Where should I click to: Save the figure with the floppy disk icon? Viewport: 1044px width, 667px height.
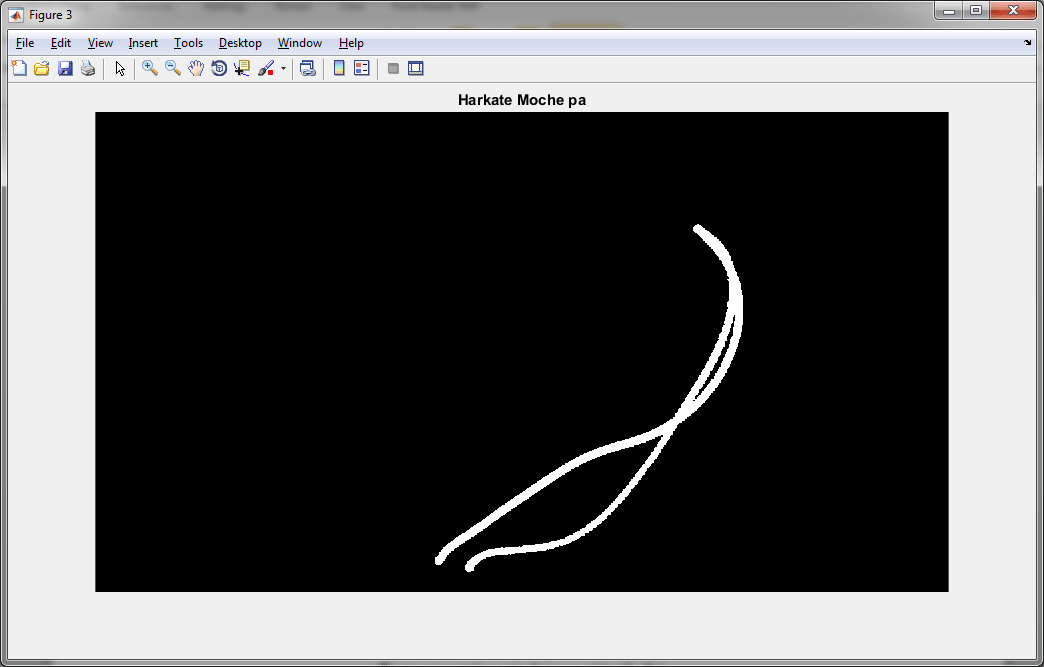[x=65, y=68]
